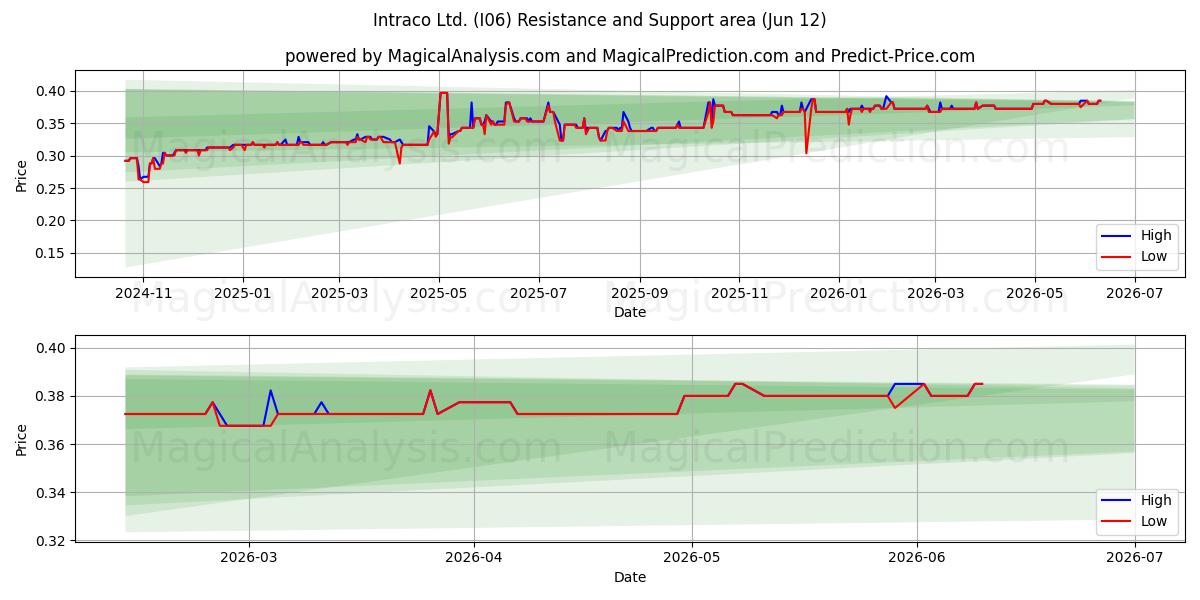This screenshot has width=1200, height=600.
Task: Click the '2026-05' date label on the top chart axis
Action: [x=1035, y=293]
